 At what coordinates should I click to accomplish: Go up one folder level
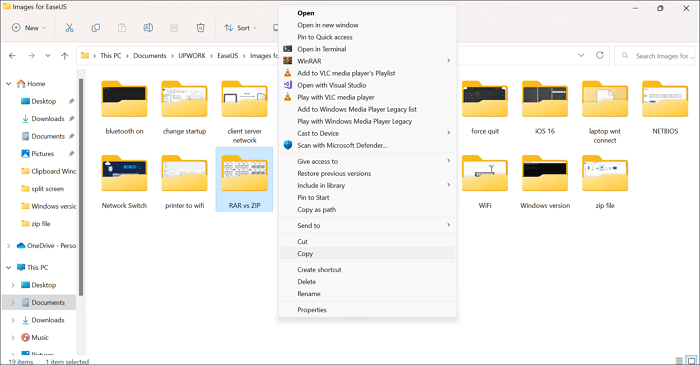pos(65,56)
